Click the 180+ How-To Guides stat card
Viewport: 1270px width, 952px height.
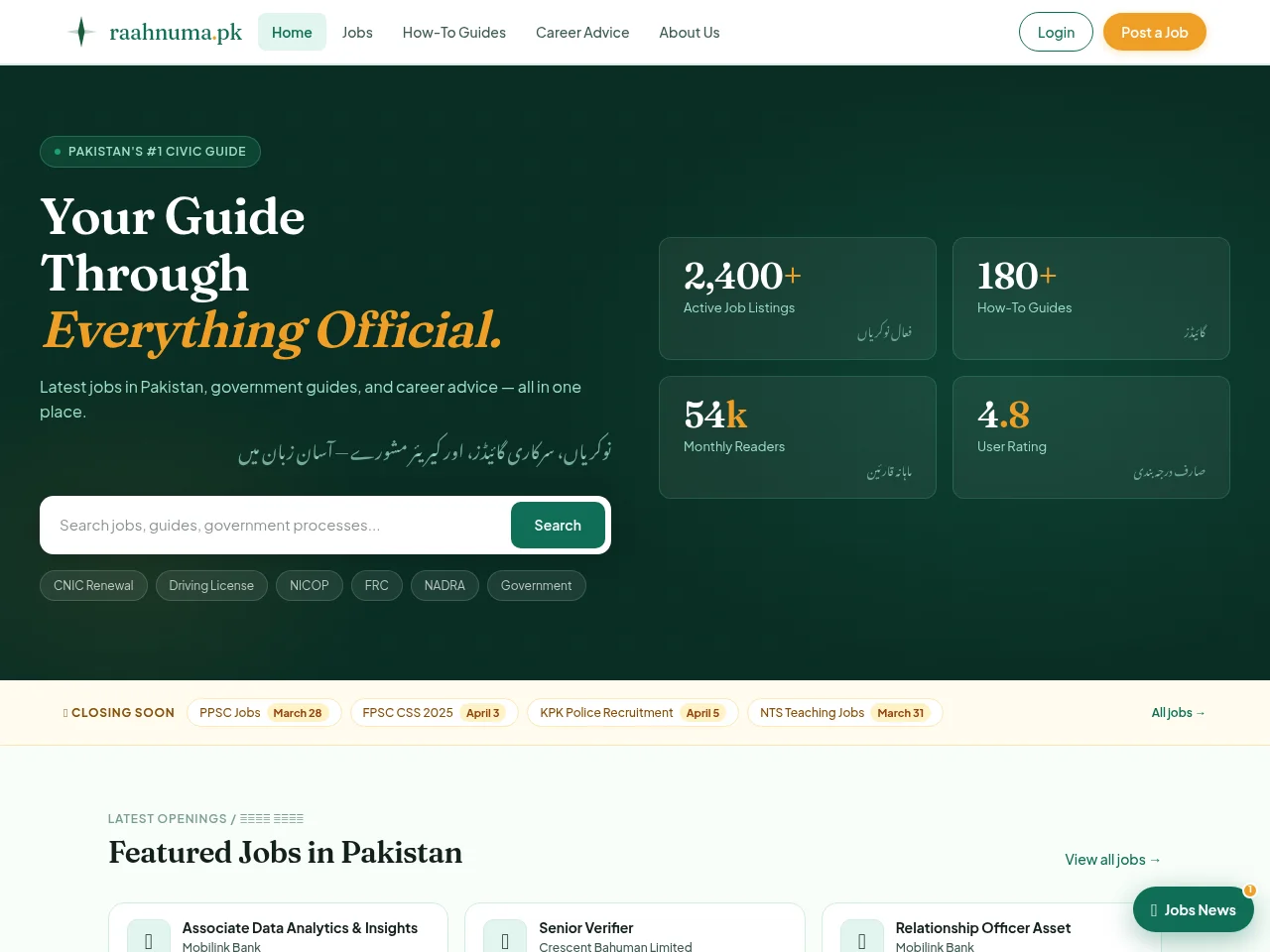[x=1091, y=298]
